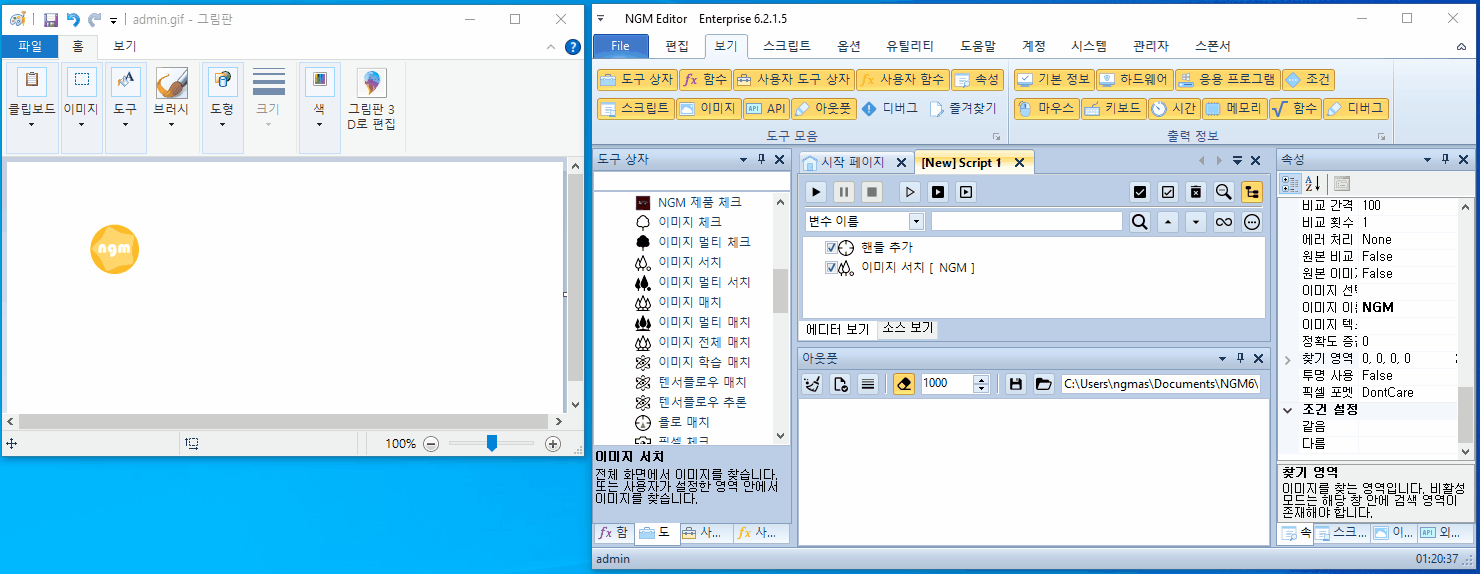1480x574 pixels.
Task: Switch to the 시작 페이지 document tab
Action: tap(852, 162)
